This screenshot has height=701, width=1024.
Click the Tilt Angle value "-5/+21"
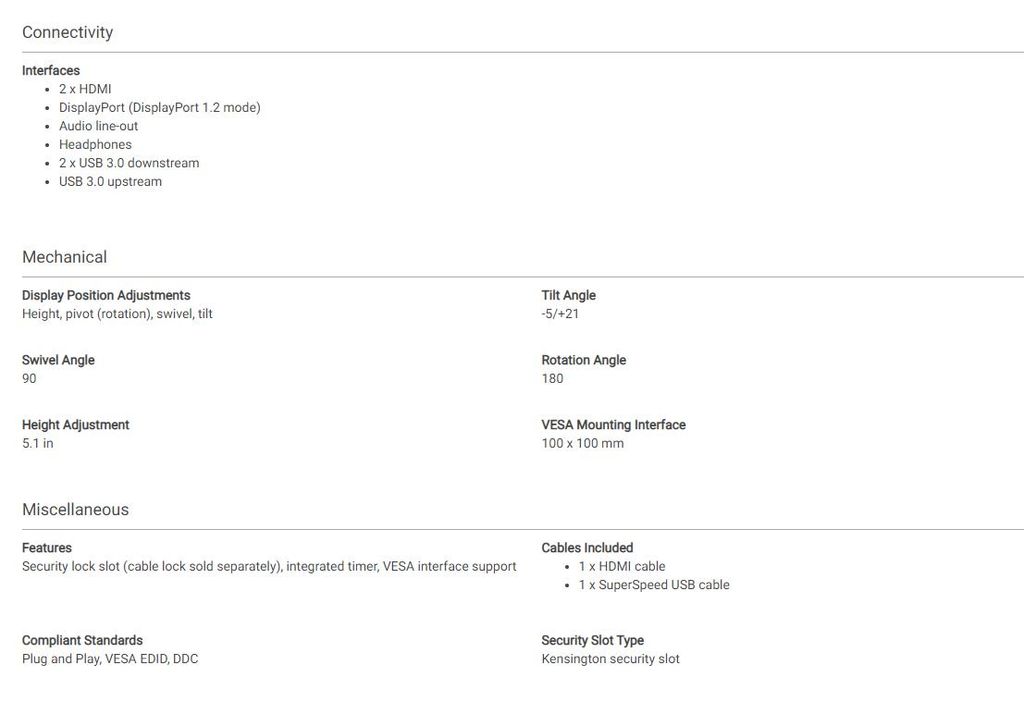(x=560, y=314)
